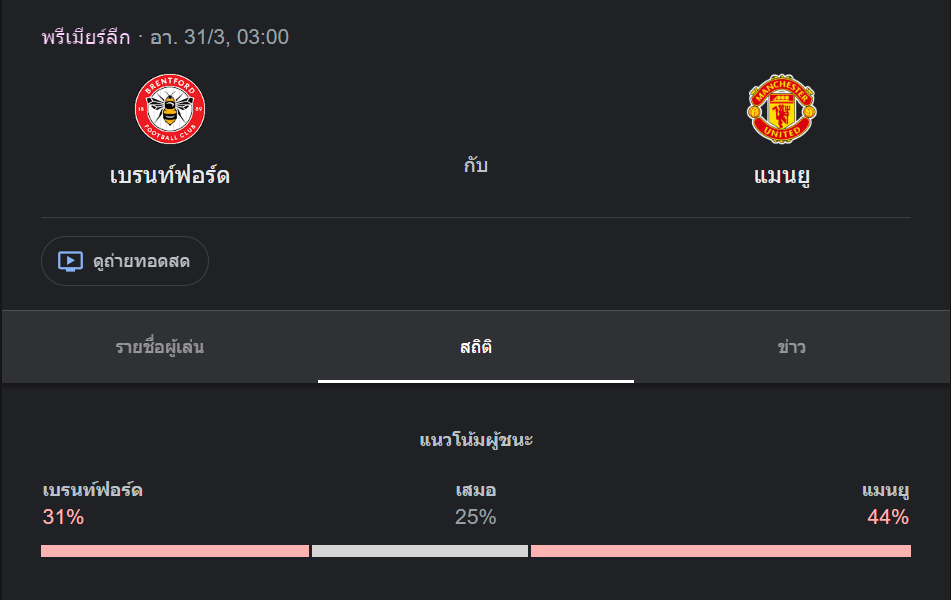This screenshot has height=600, width=951.
Task: Click the แนวโน้มผู้ชนะ heading
Action: coord(476,440)
